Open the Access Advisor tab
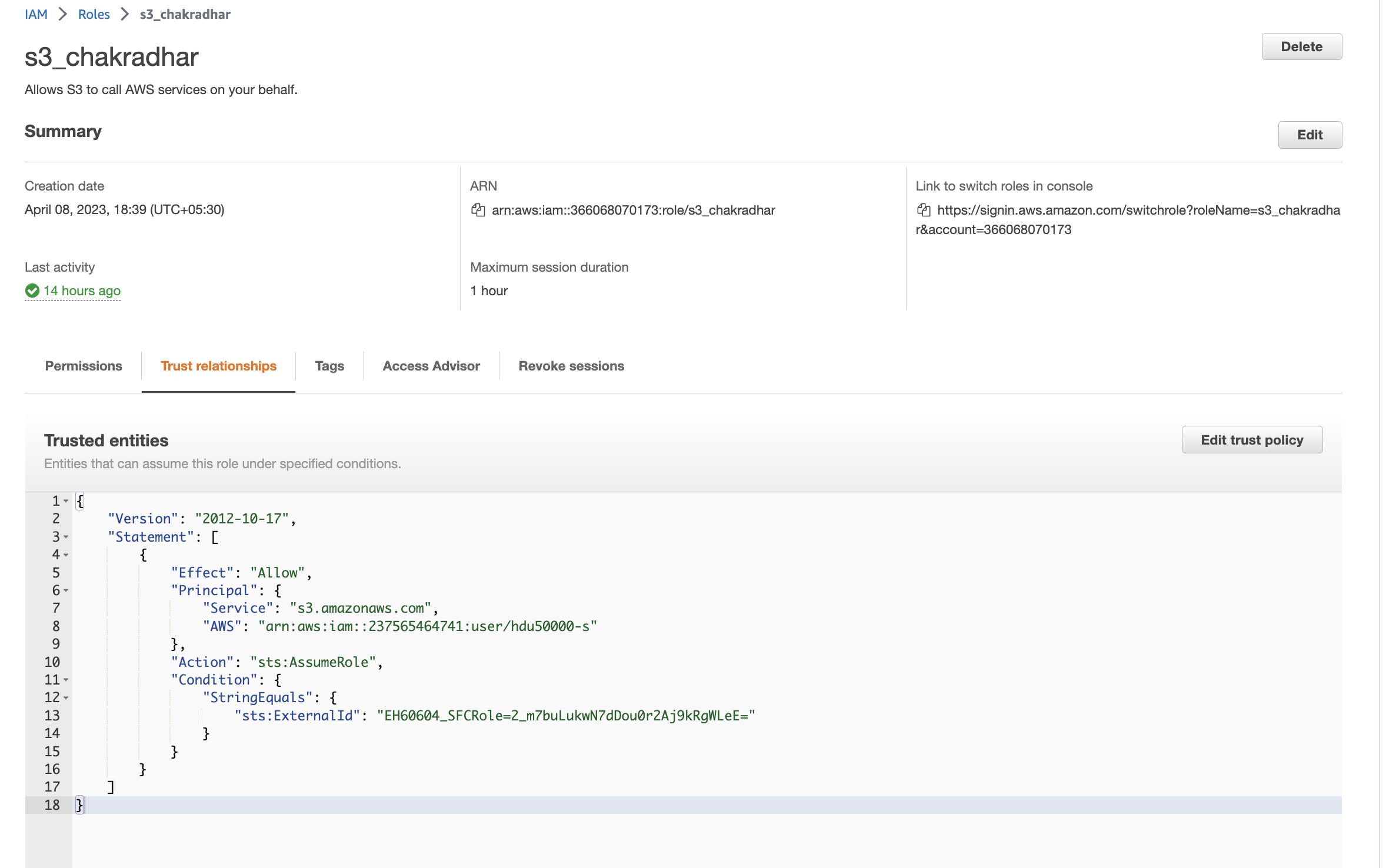Image resolution: width=1386 pixels, height=868 pixels. (431, 365)
